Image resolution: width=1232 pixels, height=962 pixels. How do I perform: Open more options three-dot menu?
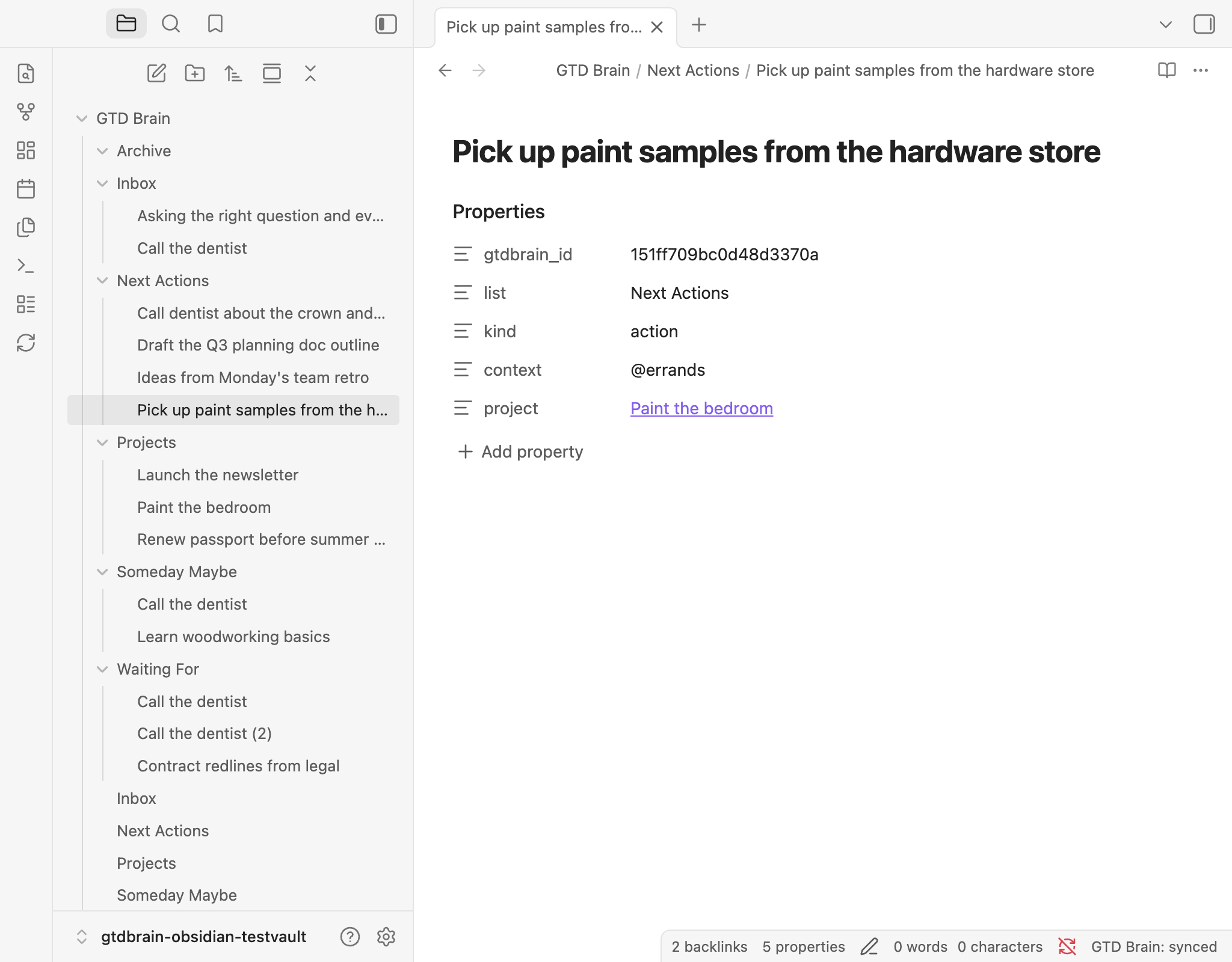pyautogui.click(x=1201, y=70)
